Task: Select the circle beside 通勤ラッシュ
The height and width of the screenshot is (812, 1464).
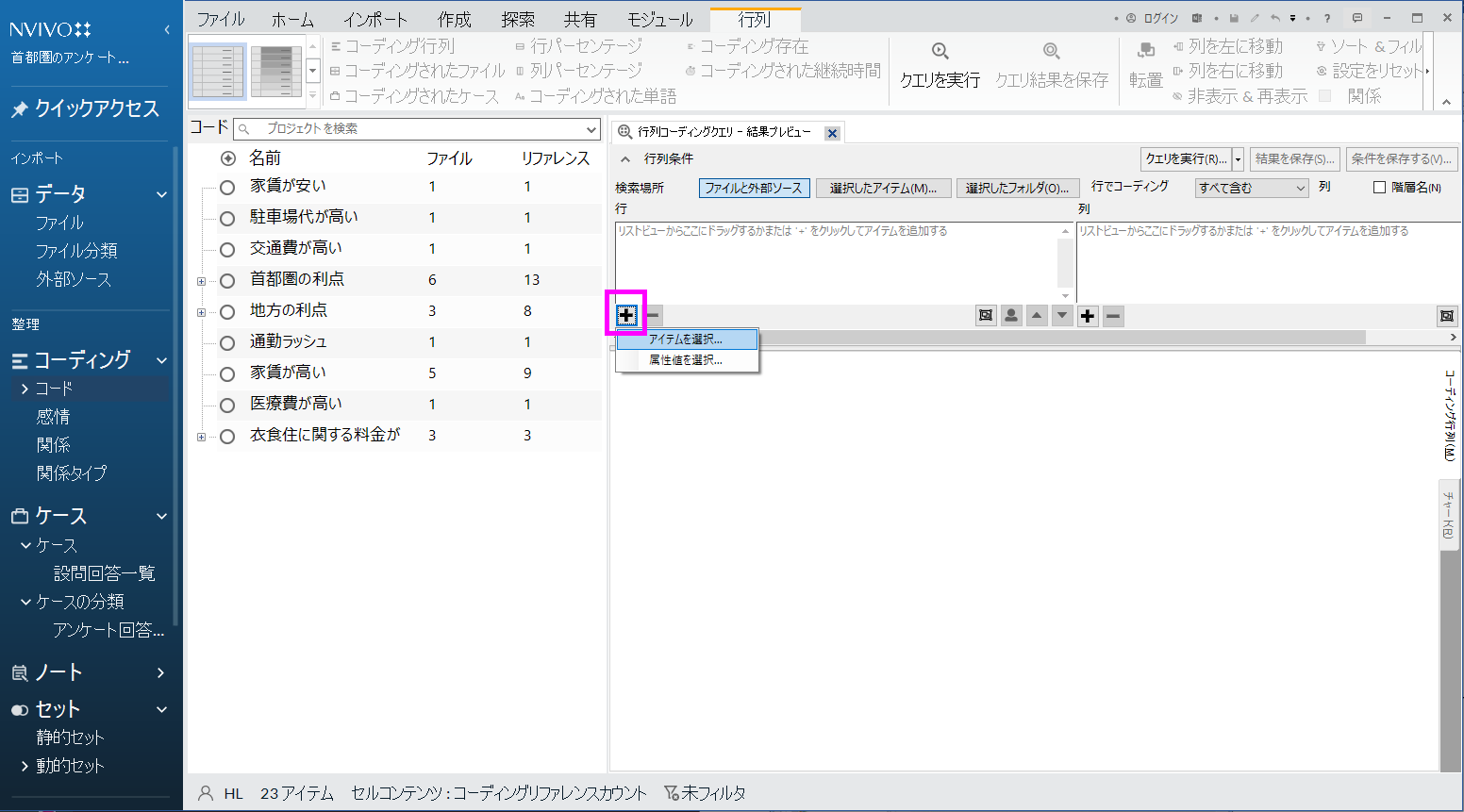Action: 227,342
